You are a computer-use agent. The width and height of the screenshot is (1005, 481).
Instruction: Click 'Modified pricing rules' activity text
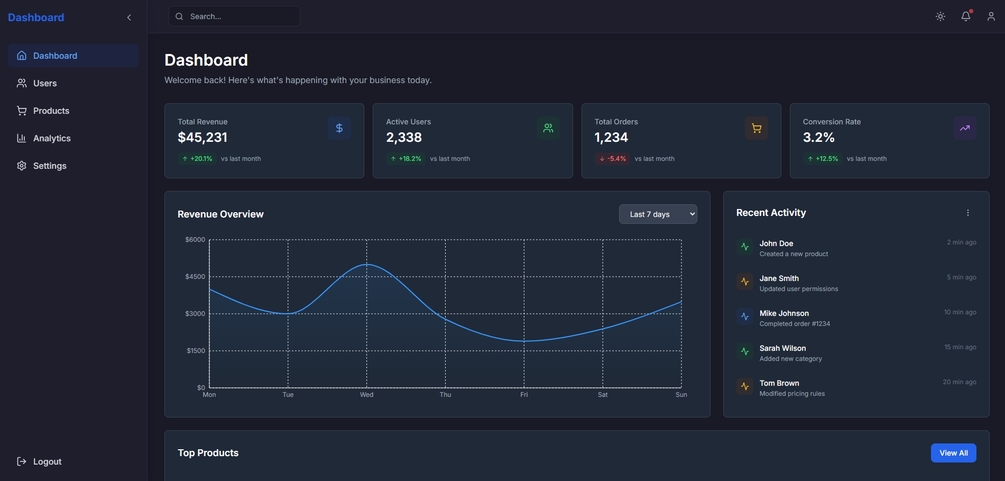[x=792, y=394]
